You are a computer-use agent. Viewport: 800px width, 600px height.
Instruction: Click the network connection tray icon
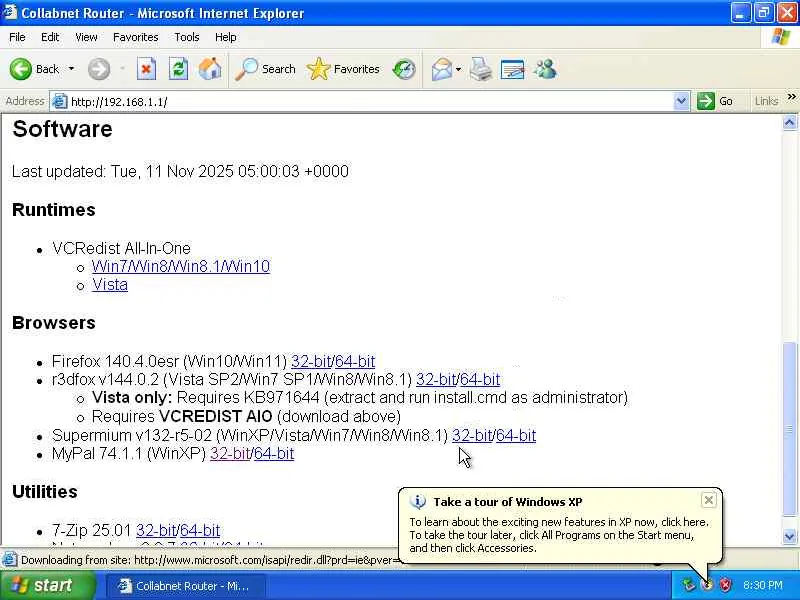pyautogui.click(x=689, y=585)
